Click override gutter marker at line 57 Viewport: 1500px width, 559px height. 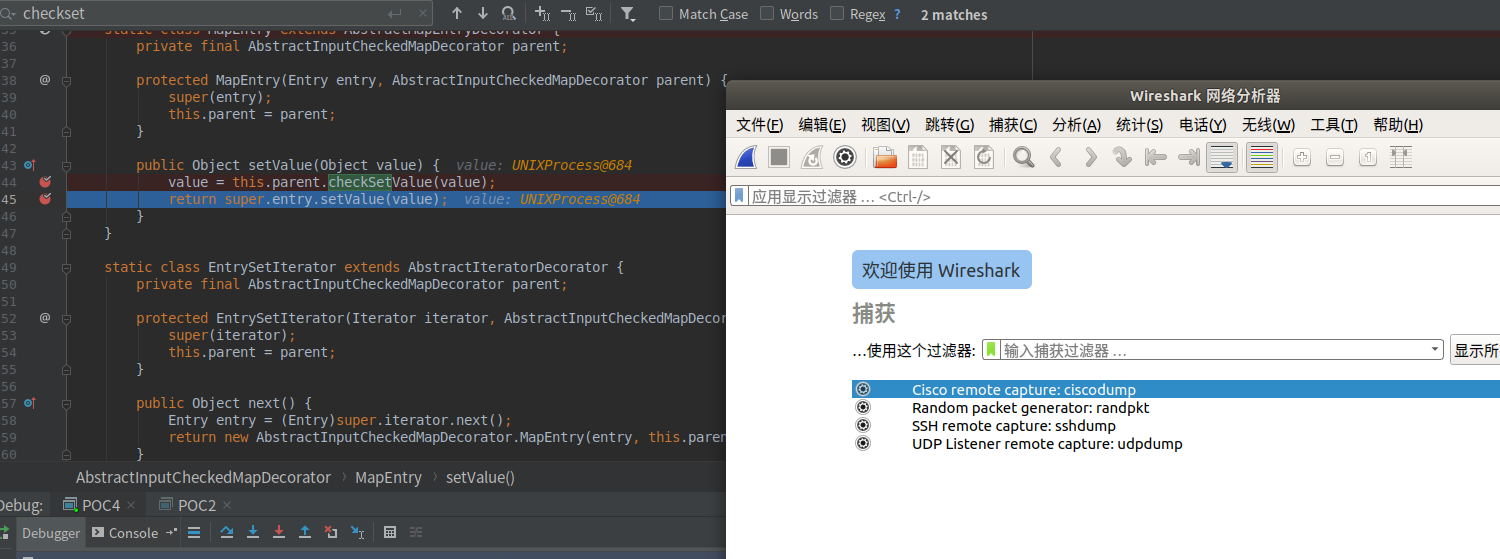tap(29, 403)
